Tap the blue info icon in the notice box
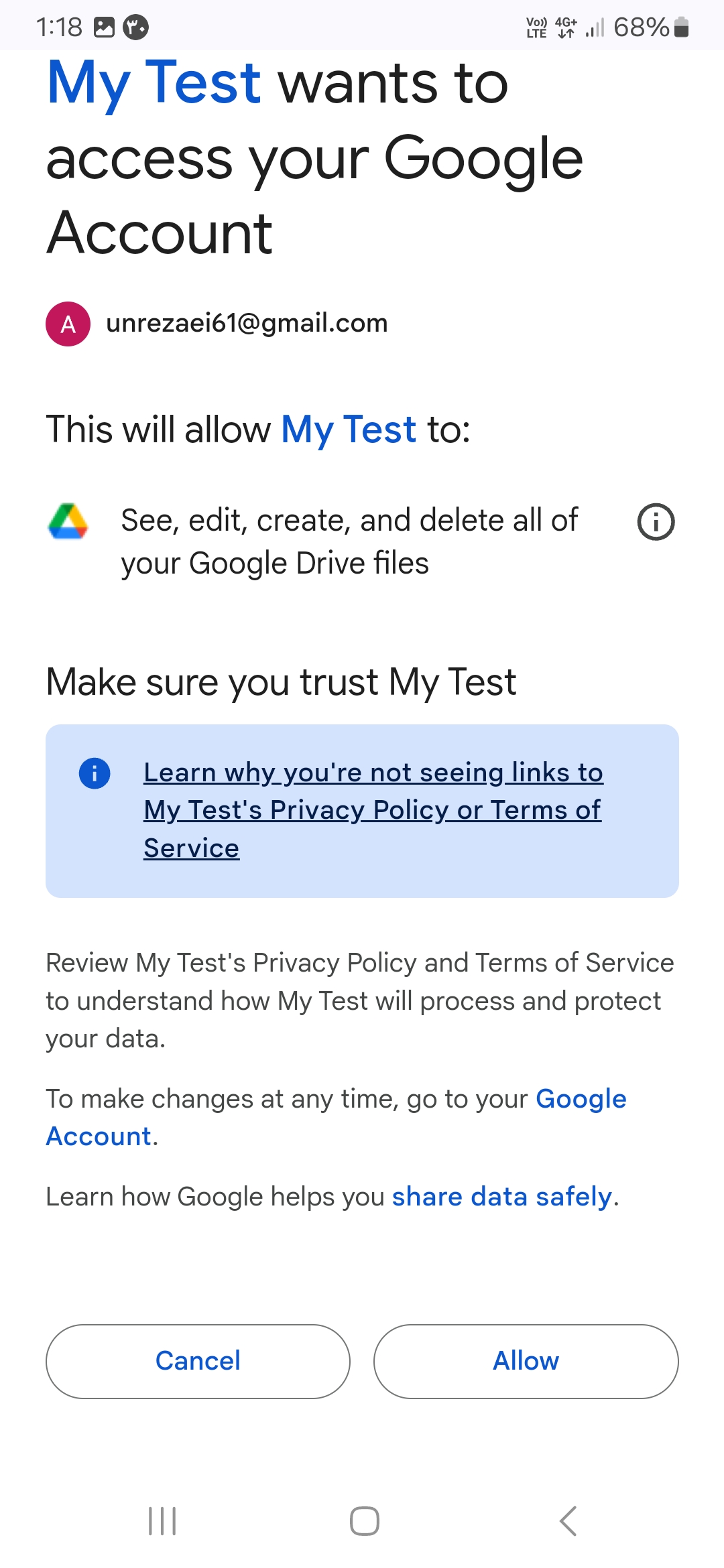 pos(95,773)
